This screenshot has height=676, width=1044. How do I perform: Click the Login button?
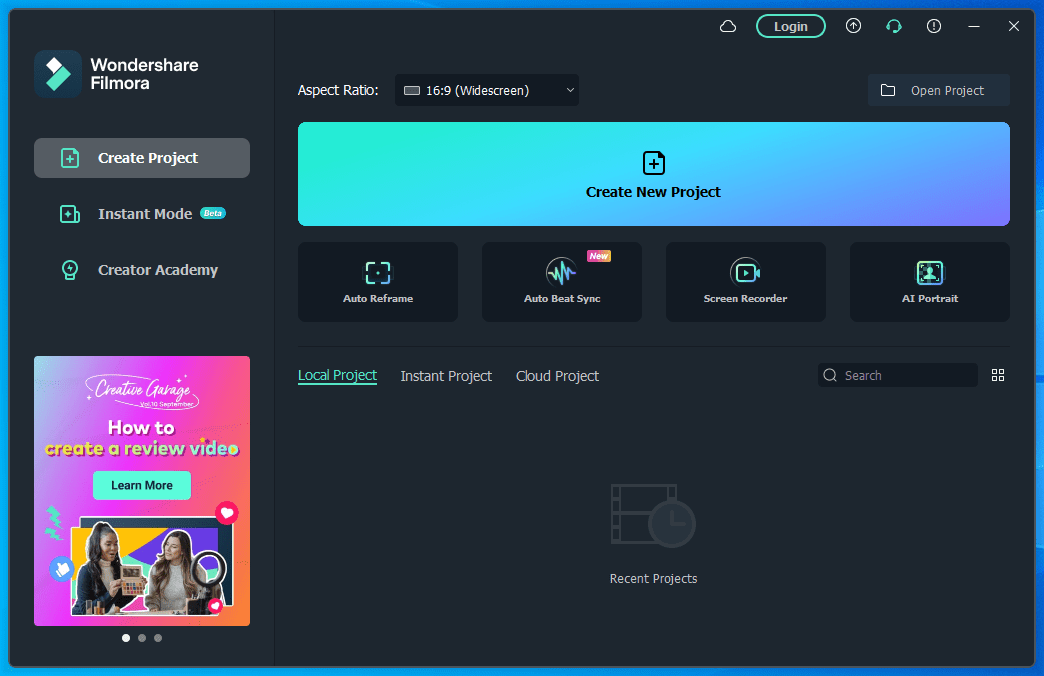point(790,26)
